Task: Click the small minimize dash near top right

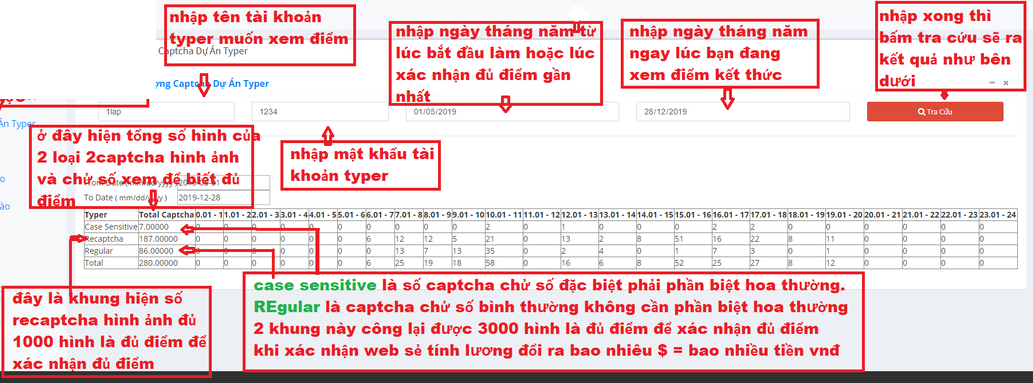Action: tap(992, 83)
